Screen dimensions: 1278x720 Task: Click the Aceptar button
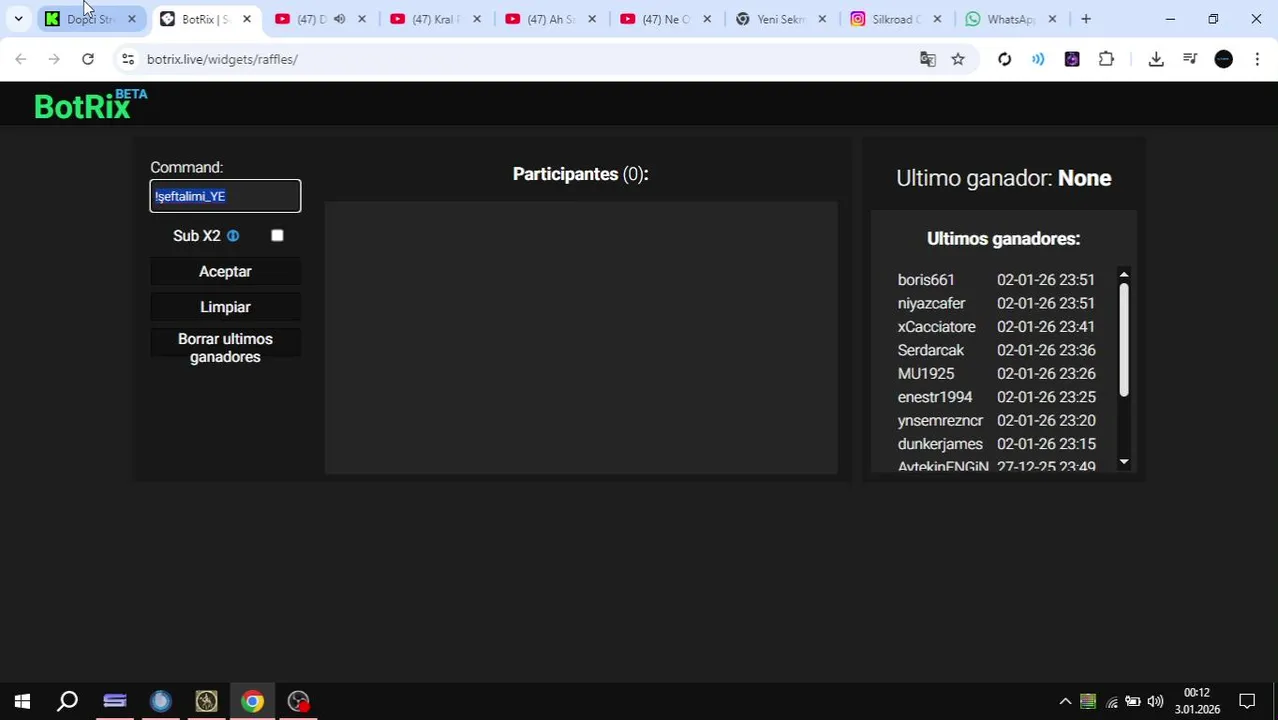tap(225, 272)
